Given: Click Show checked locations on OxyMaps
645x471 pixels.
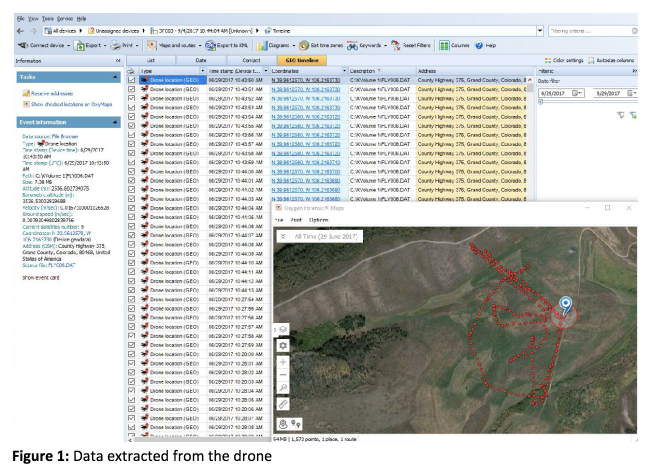Looking at the screenshot, I should [72, 104].
